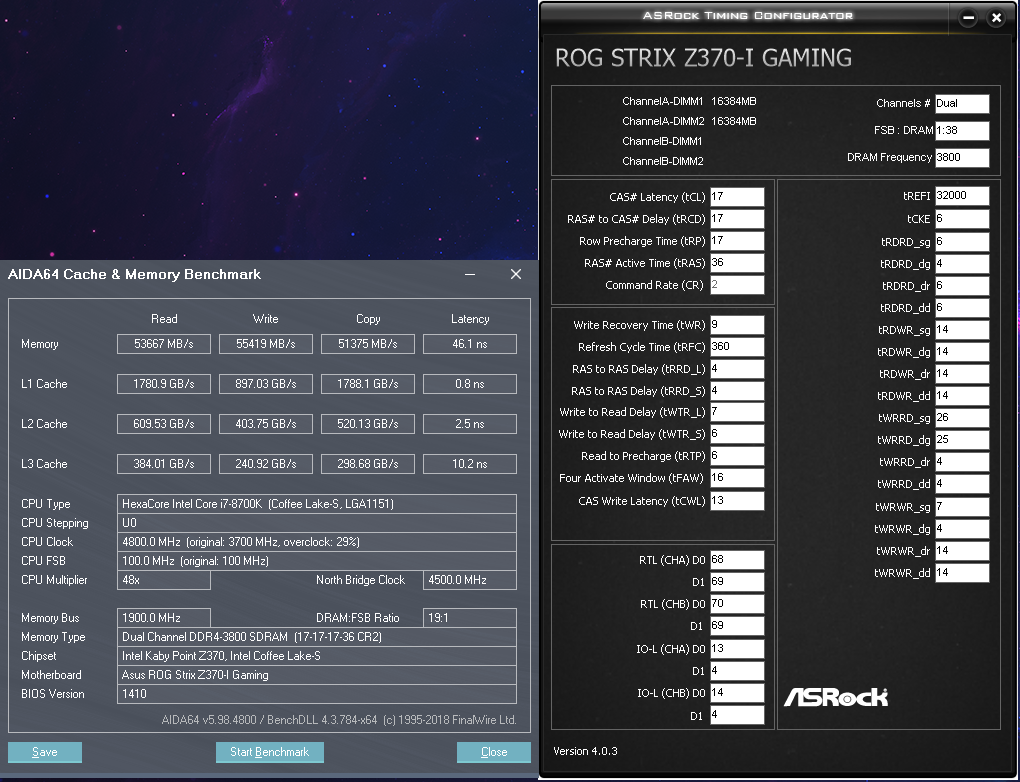This screenshot has height=782, width=1020.
Task: Click the Memory Latency value 46.1 ns
Action: pyautogui.click(x=470, y=344)
